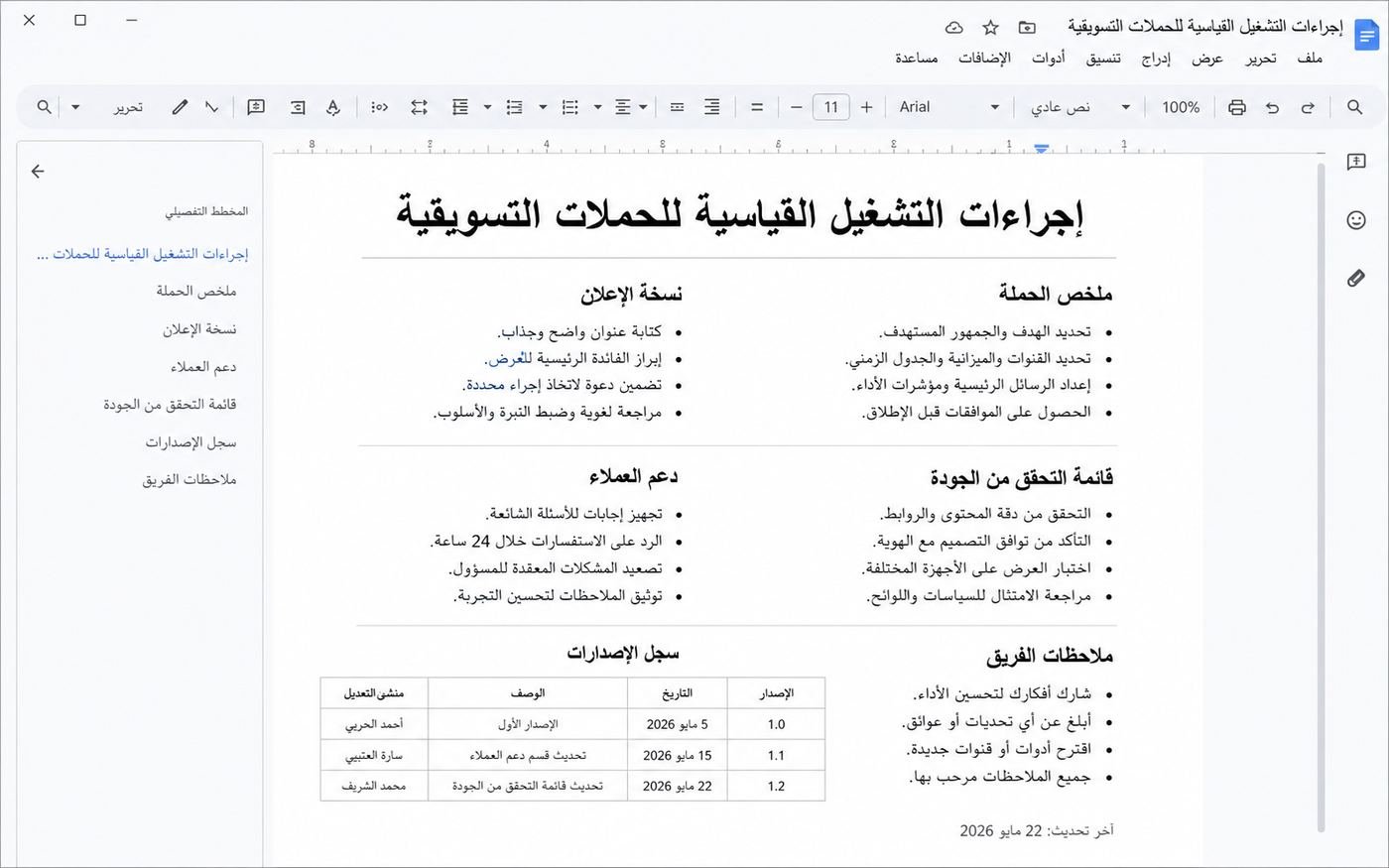The image size is (1389, 868).
Task: Click the indent icon beside the comment button
Action: (x=298, y=107)
